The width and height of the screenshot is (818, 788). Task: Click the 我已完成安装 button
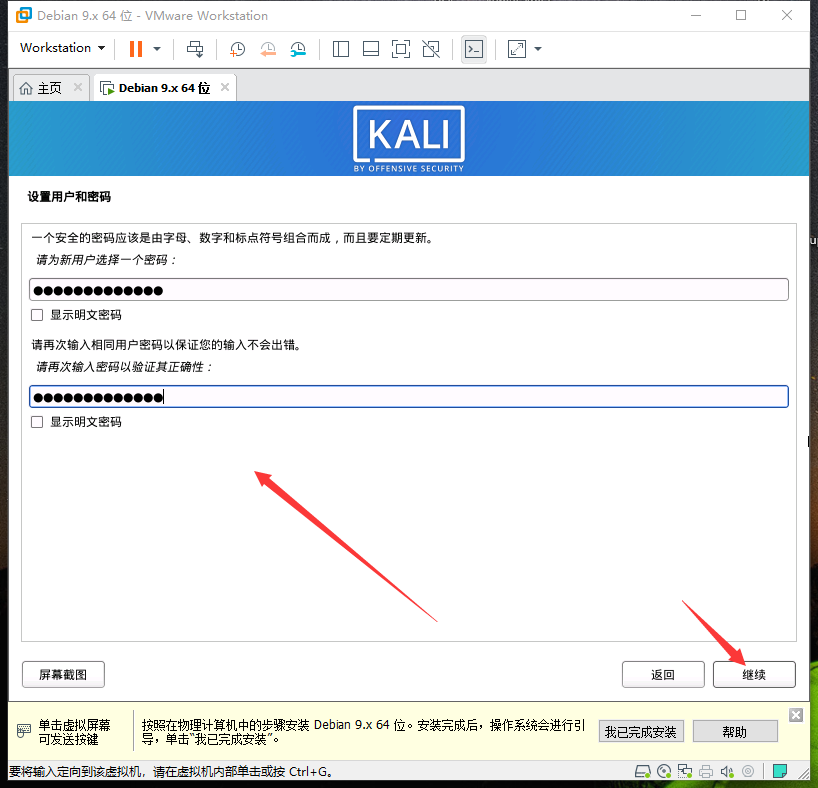pos(641,732)
